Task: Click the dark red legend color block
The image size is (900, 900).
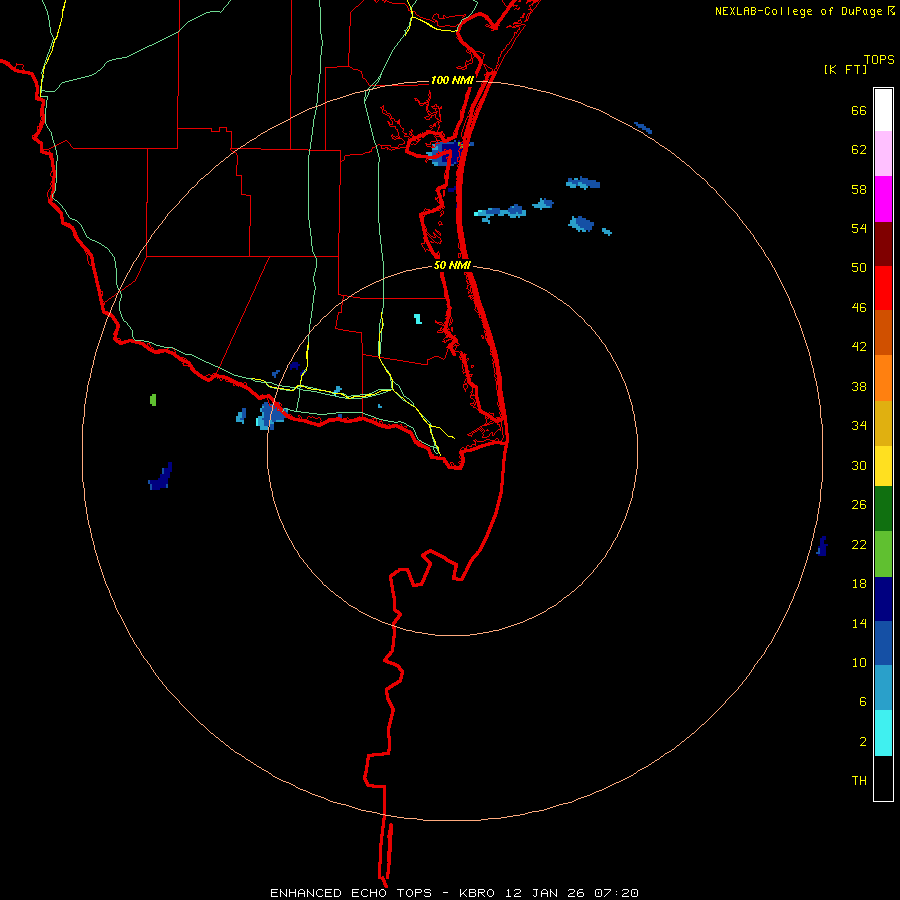Action: click(x=883, y=244)
